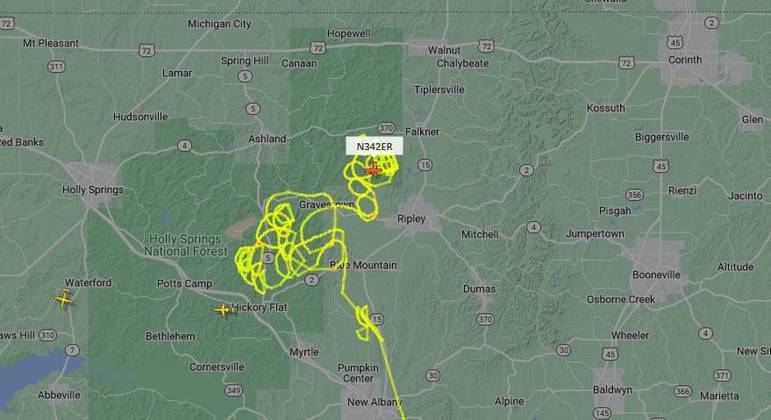Click the Ripley town label
The image size is (771, 420).
[x=411, y=218]
